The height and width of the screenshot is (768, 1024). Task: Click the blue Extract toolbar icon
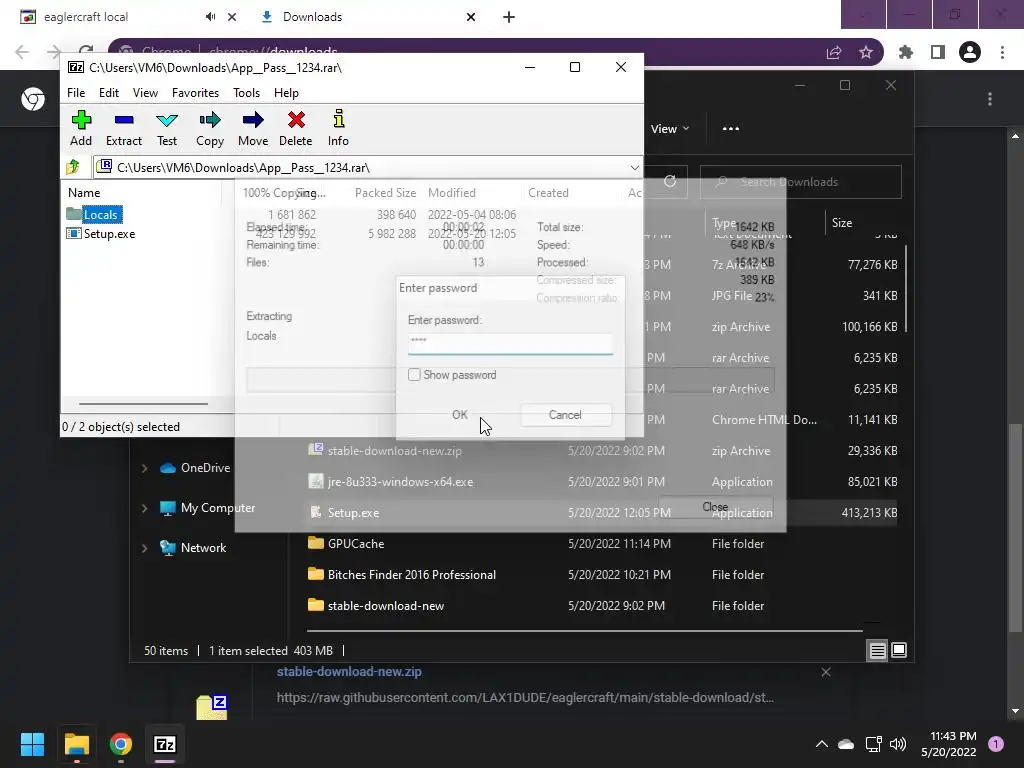tap(123, 120)
